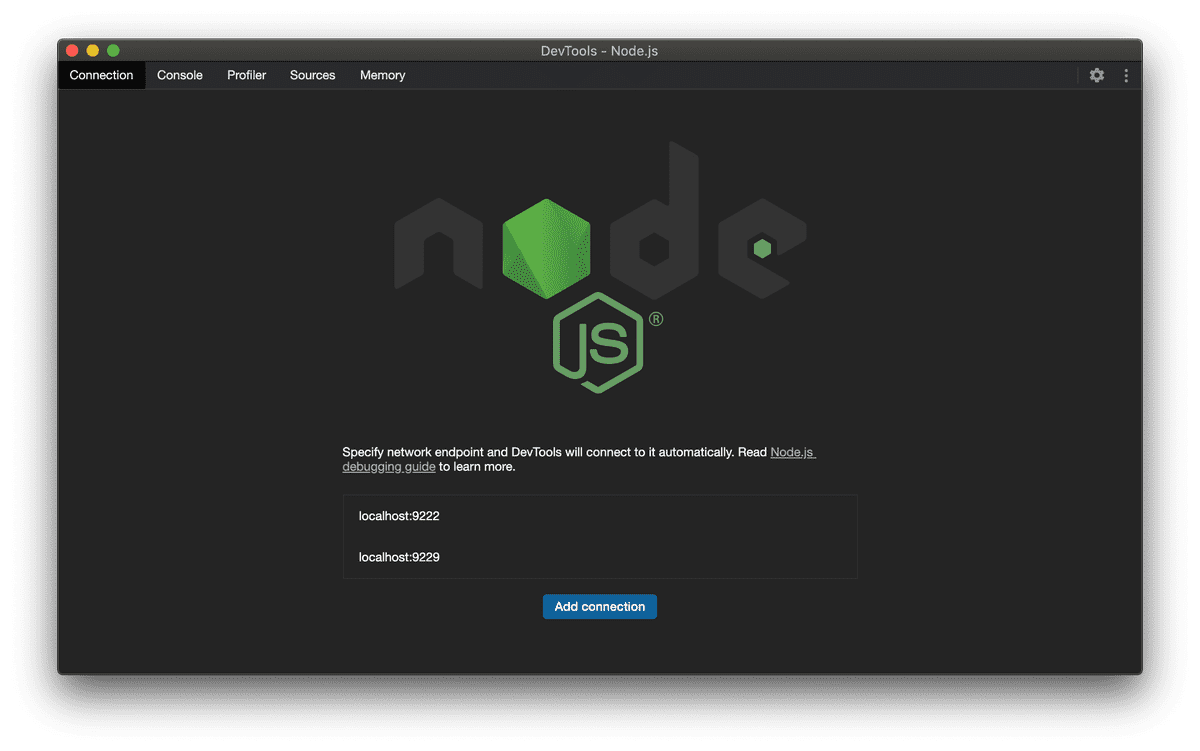Switch to the Console tab

point(180,75)
